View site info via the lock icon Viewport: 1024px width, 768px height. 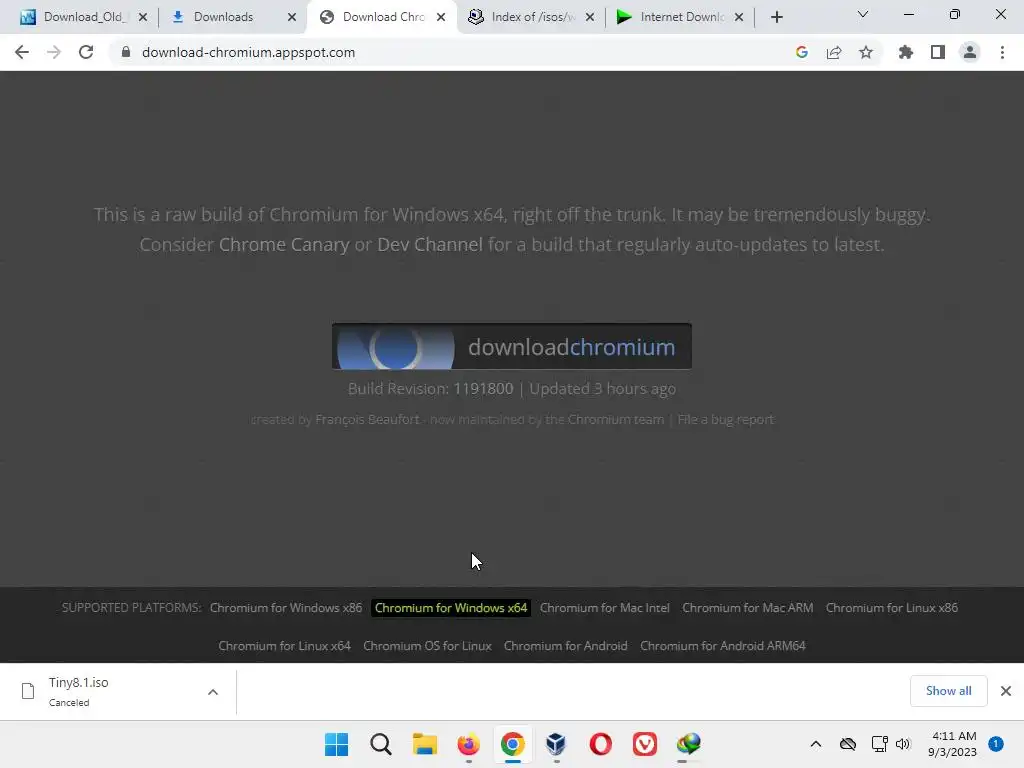coord(126,52)
